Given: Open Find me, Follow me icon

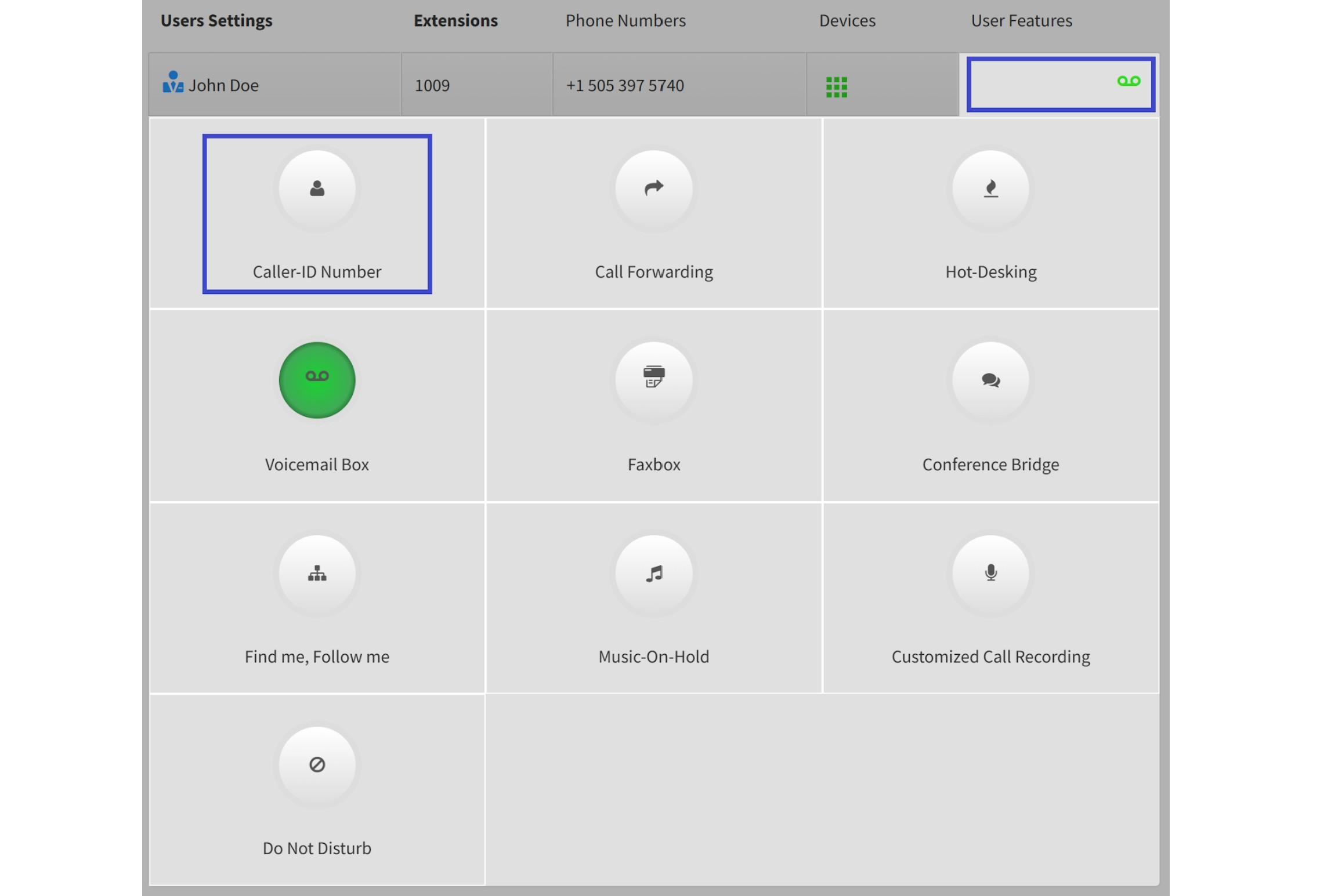Looking at the screenshot, I should 317,573.
